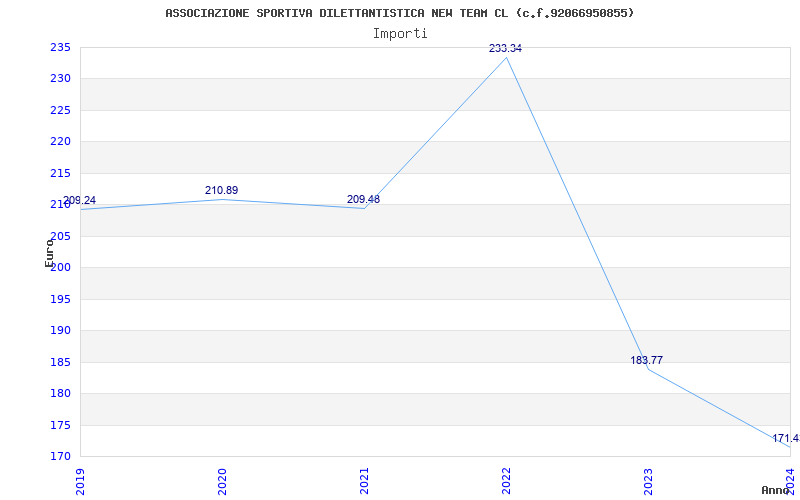Click the Euro y-axis title
Screen dimensions: 800x500
coord(49,253)
